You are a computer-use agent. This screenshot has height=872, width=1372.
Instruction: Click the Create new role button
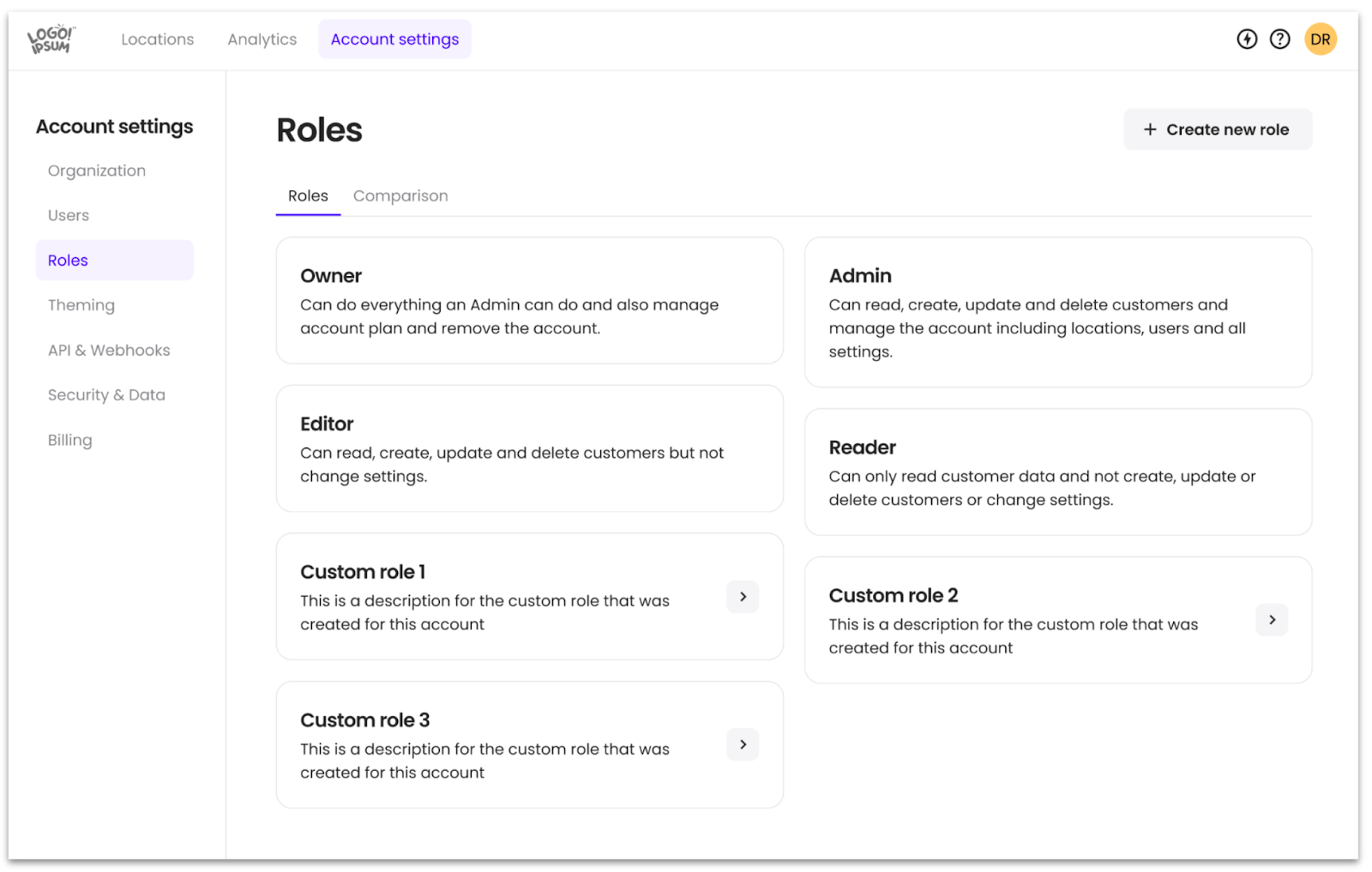pos(1217,129)
